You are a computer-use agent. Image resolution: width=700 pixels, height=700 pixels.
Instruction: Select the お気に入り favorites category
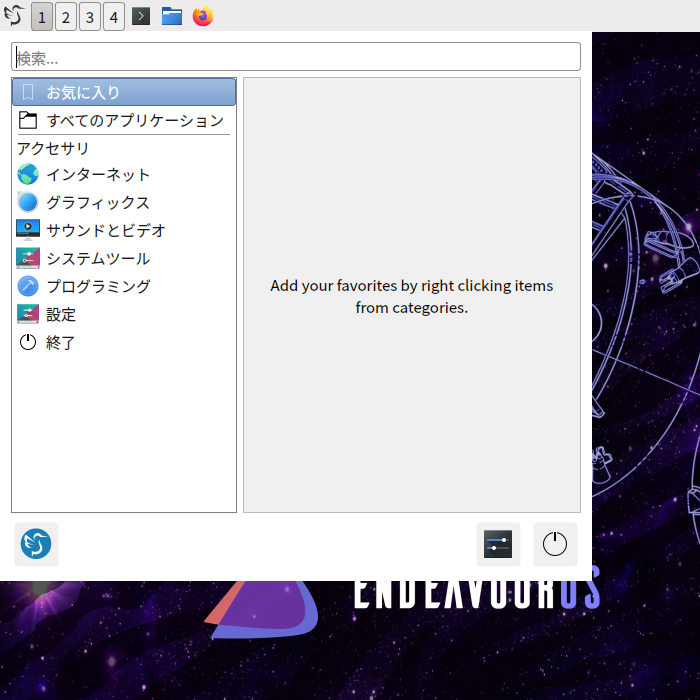[124, 92]
